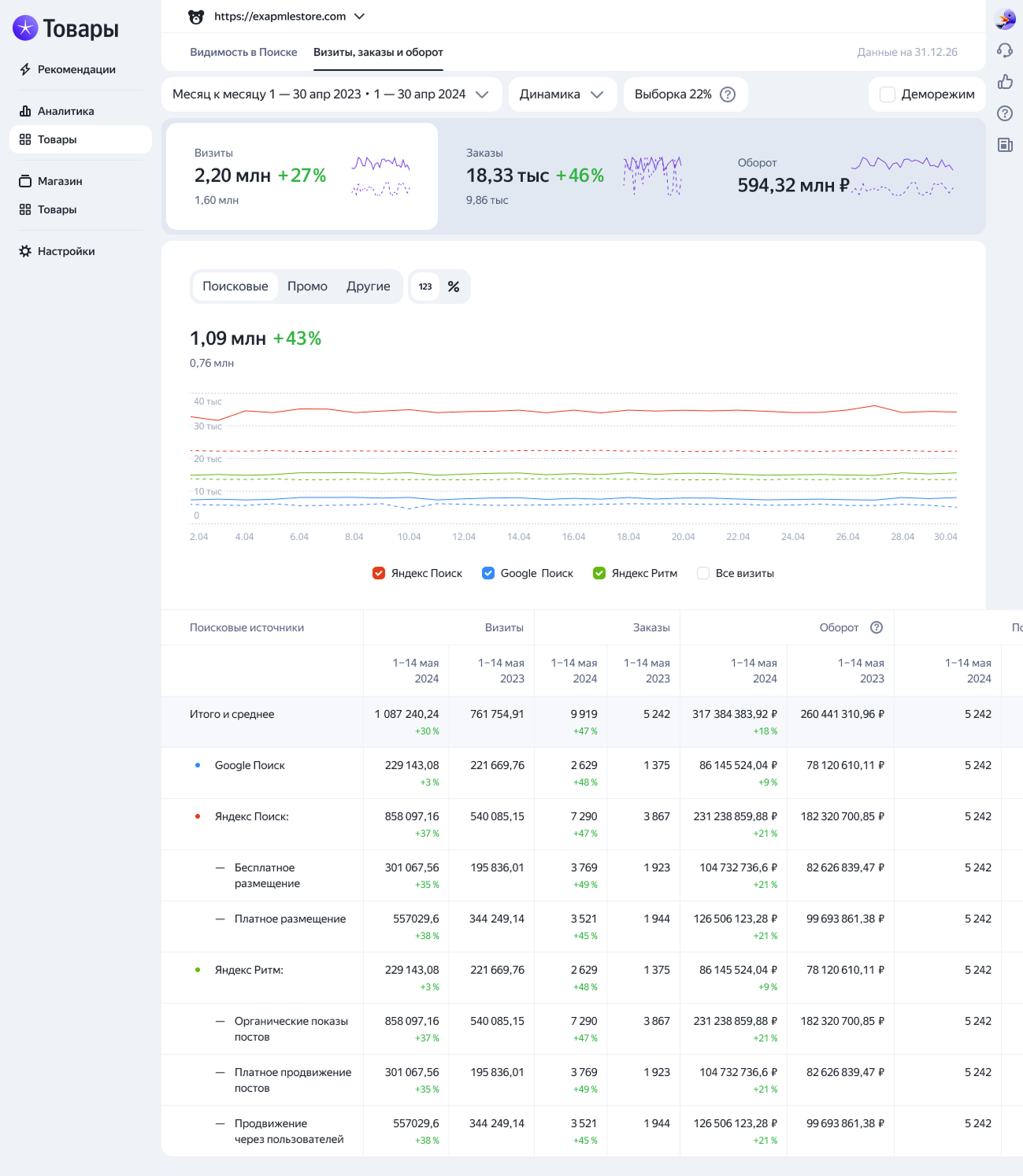1023x1176 pixels.
Task: Open the question mark help icon in the right rail
Action: pos(1005,113)
